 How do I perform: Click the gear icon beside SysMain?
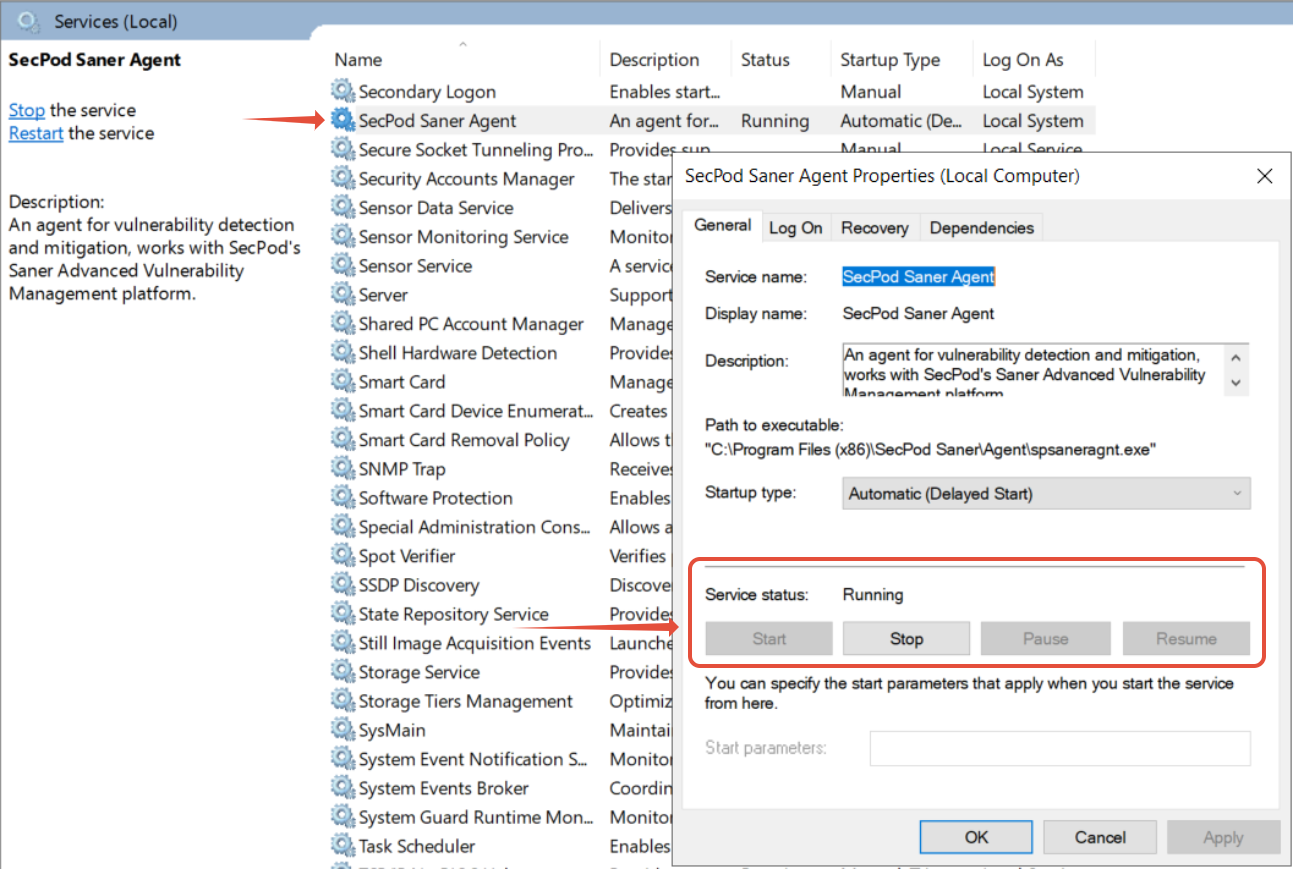(x=343, y=730)
